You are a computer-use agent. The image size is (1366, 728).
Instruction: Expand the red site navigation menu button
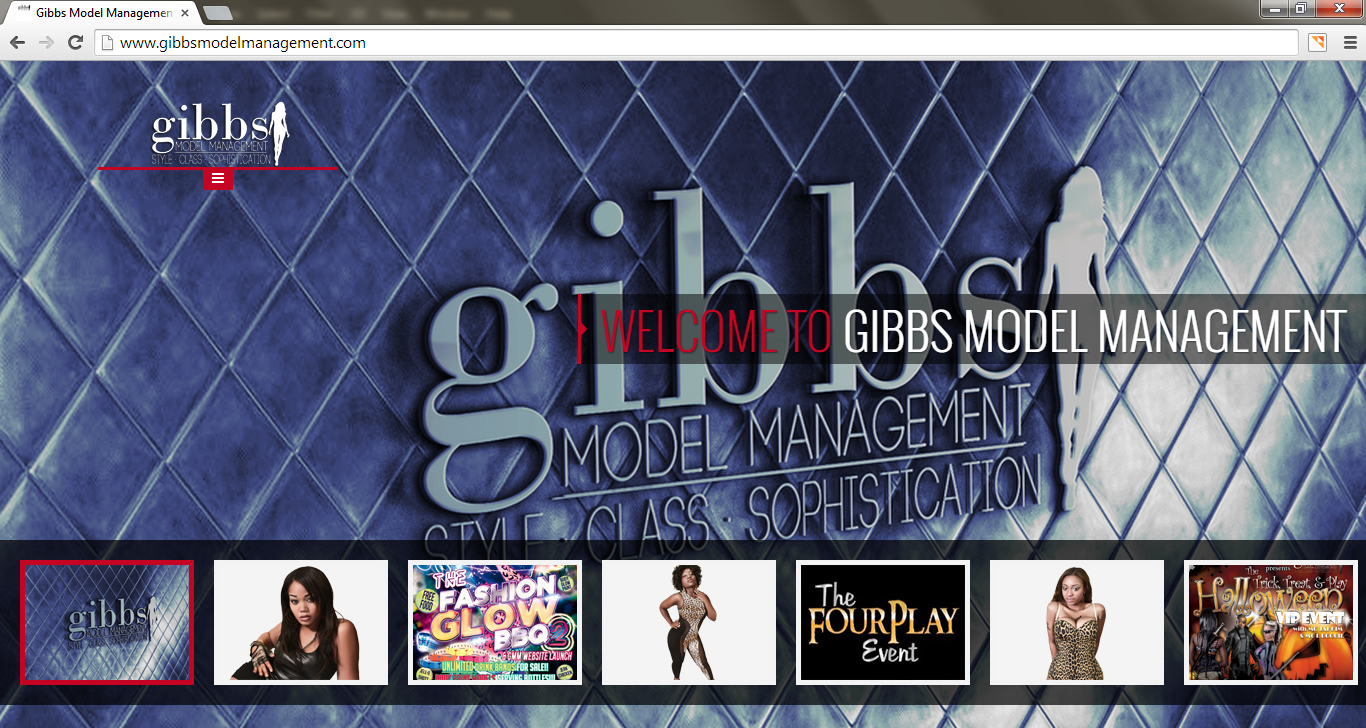pos(218,179)
